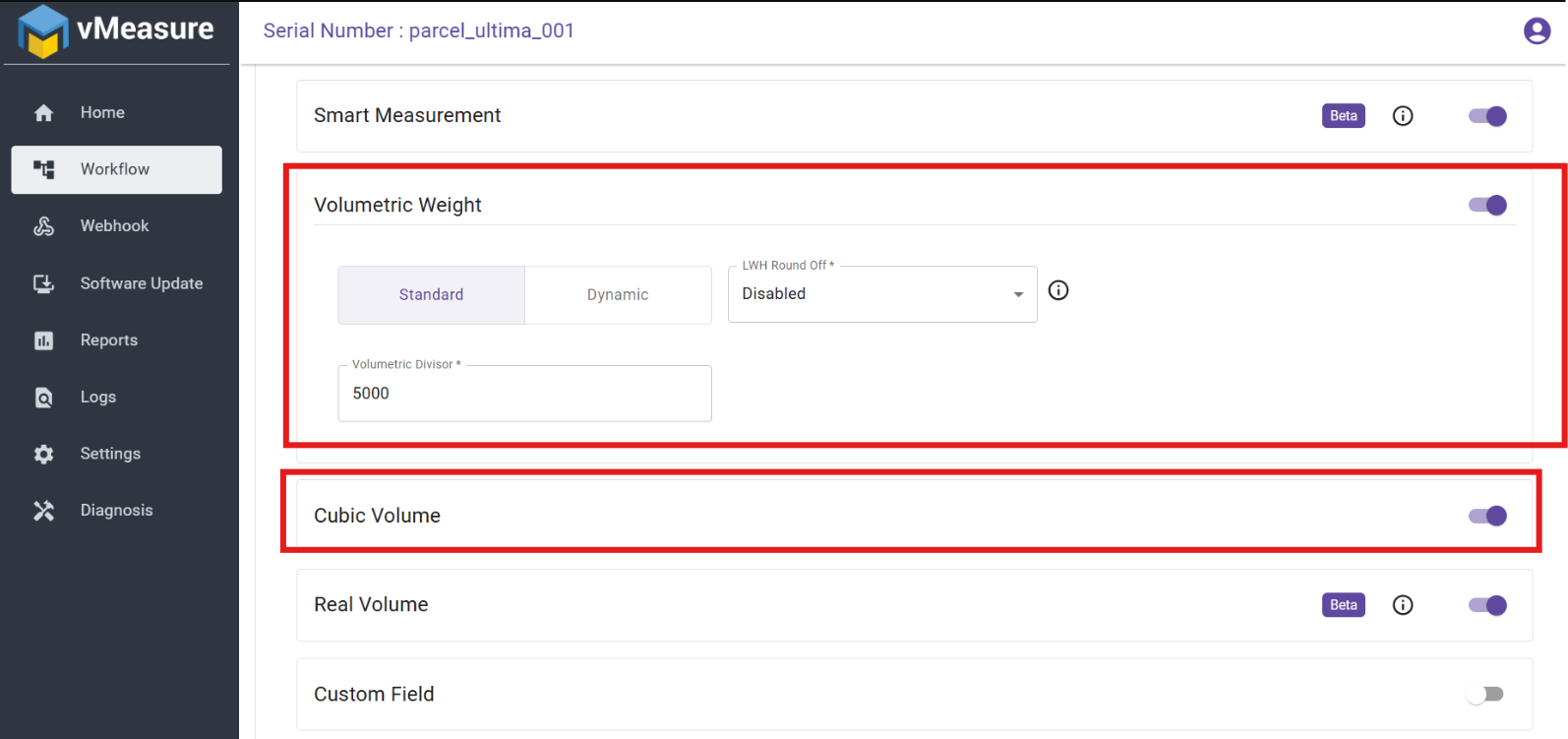
Task: Enable the Custom Field toggle
Action: pyautogui.click(x=1485, y=694)
